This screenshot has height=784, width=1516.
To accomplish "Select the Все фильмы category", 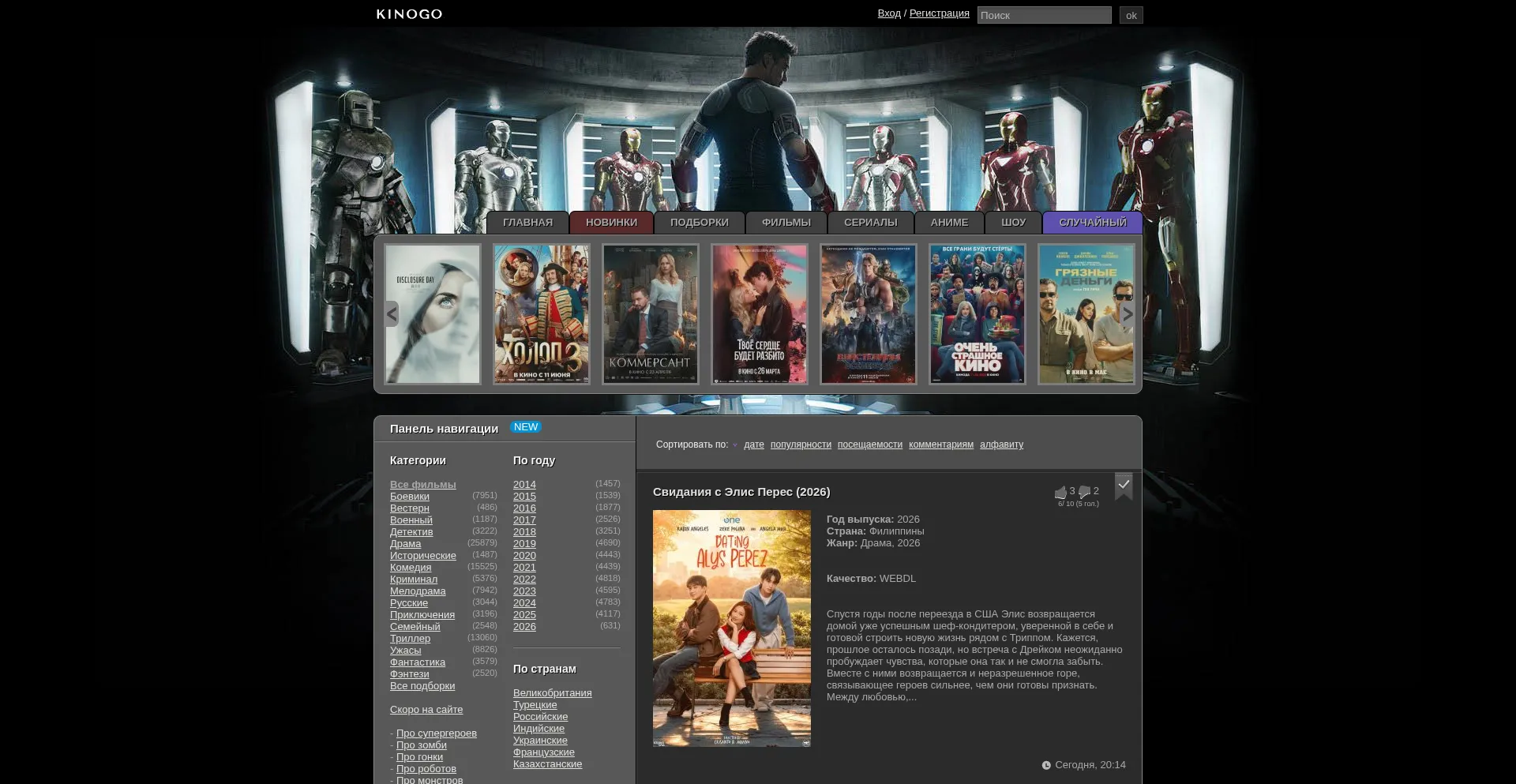I will 423,485.
